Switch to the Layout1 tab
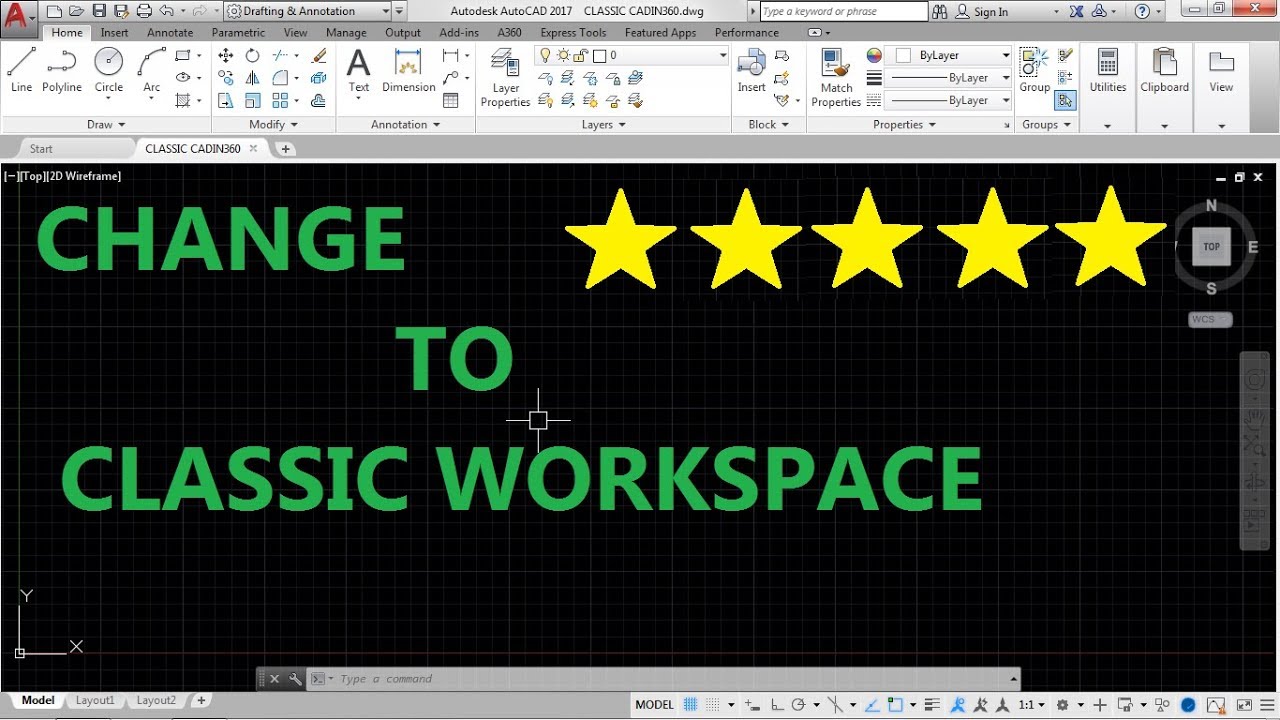The width and height of the screenshot is (1280, 720). tap(95, 701)
